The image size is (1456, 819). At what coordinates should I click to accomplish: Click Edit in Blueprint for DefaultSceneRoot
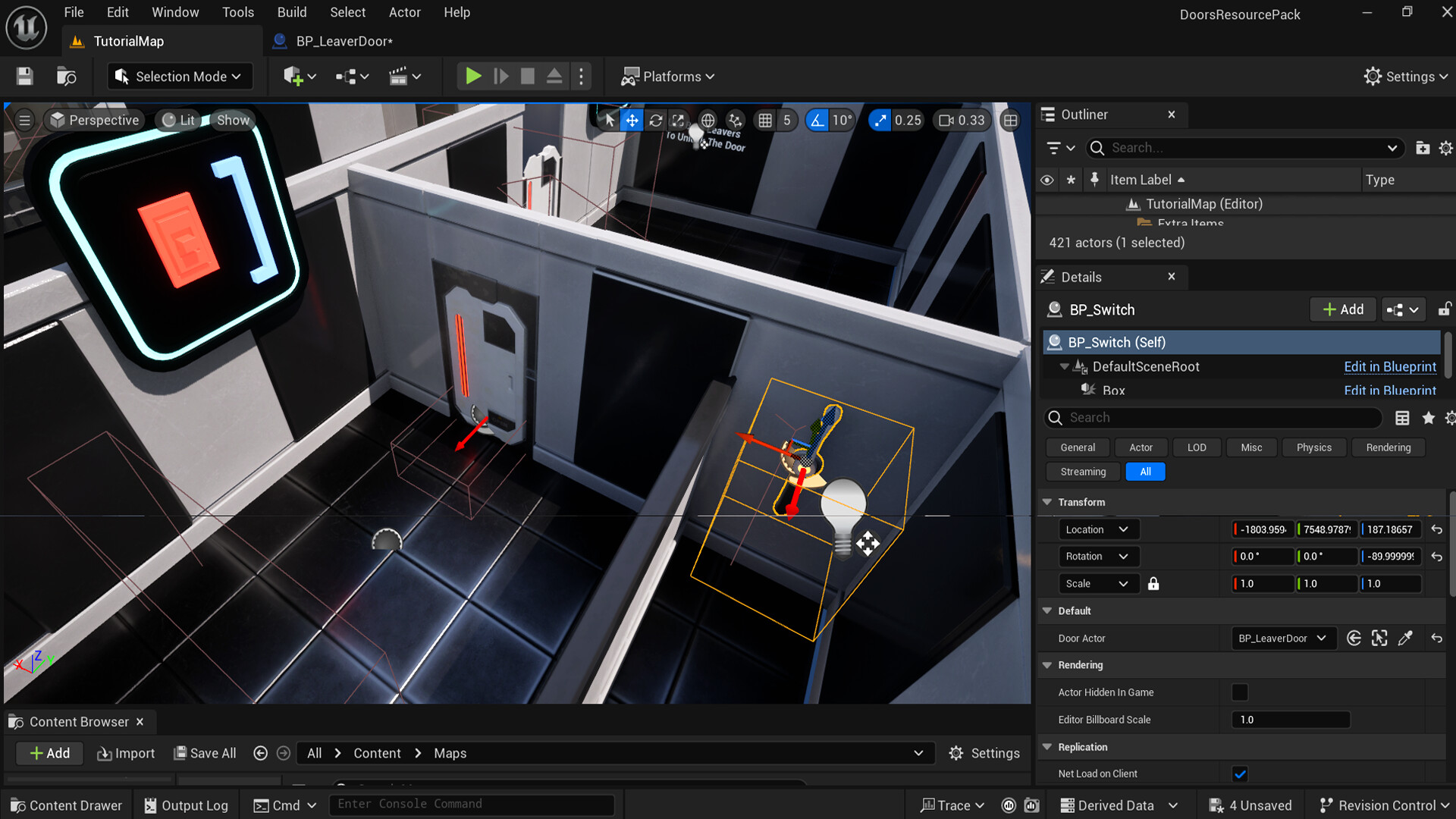point(1390,366)
